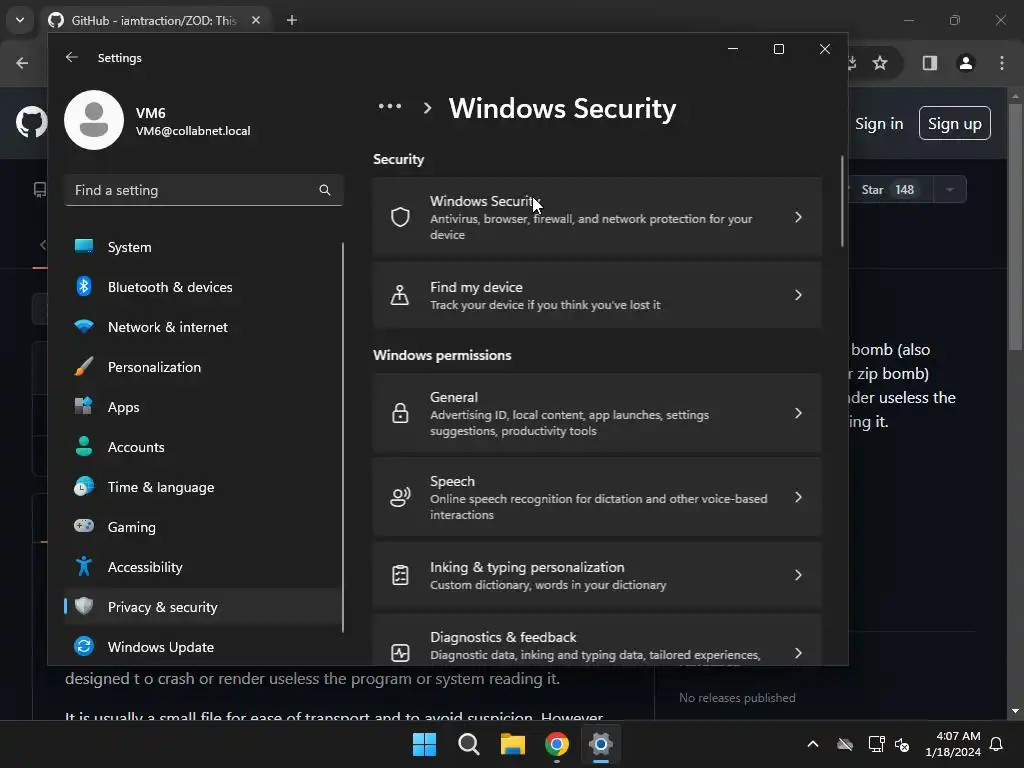This screenshot has height=768, width=1024.
Task: Expand Inking & typing personalization chevron
Action: tap(798, 575)
